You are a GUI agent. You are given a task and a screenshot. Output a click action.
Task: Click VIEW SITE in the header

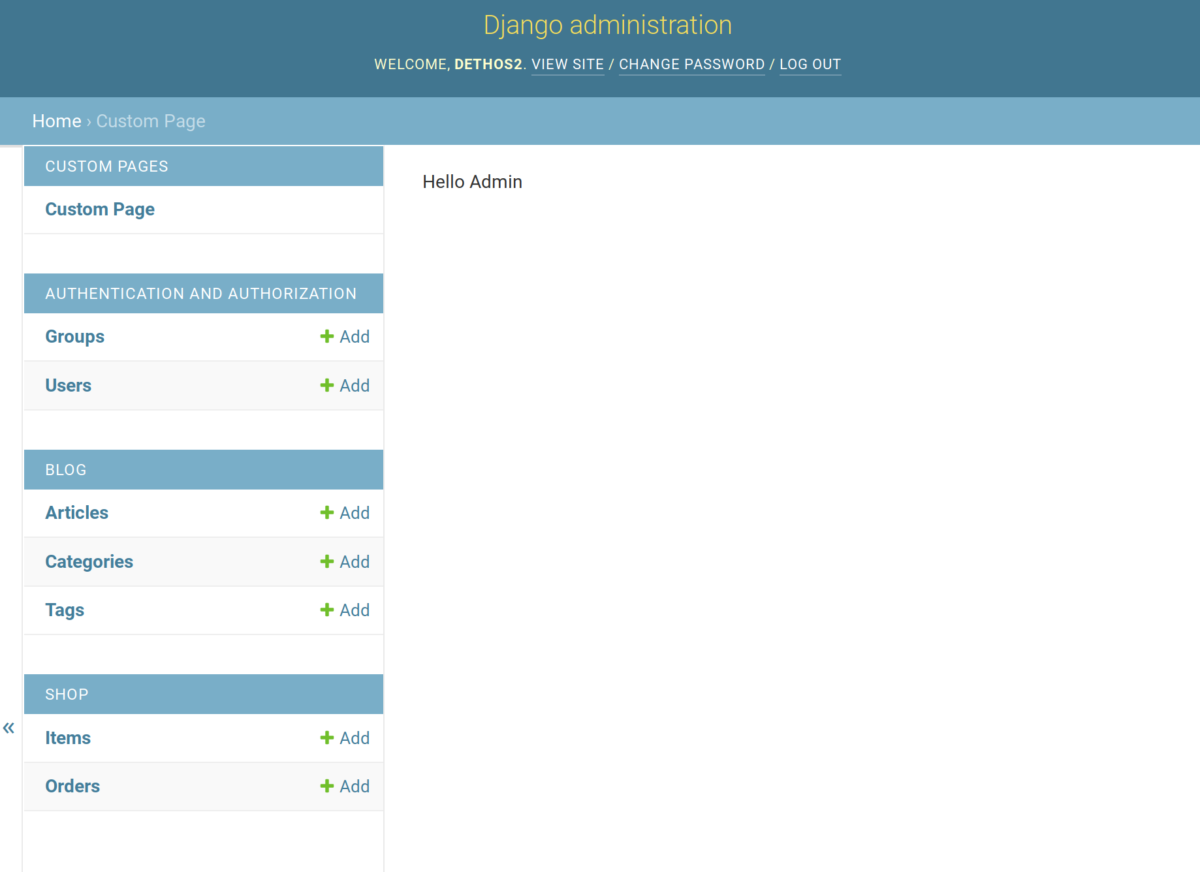[x=568, y=64]
